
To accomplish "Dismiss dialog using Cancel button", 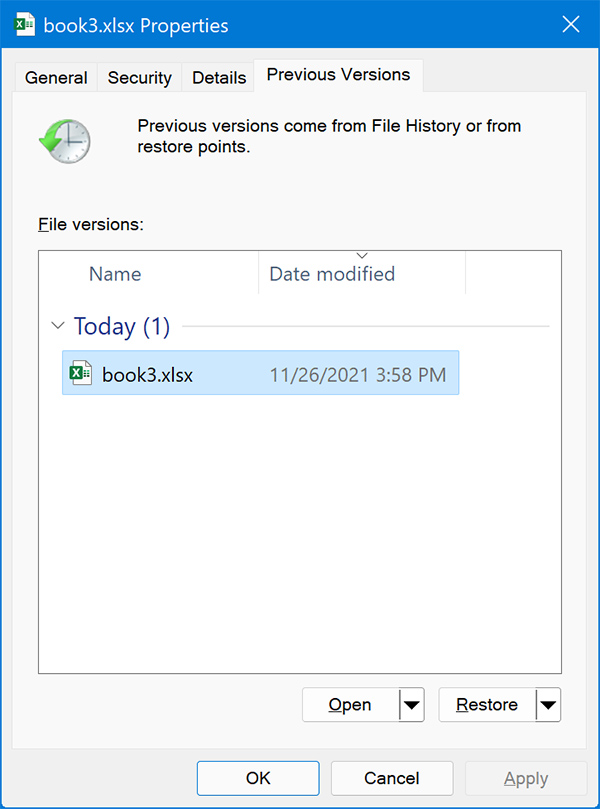I will [x=391, y=778].
